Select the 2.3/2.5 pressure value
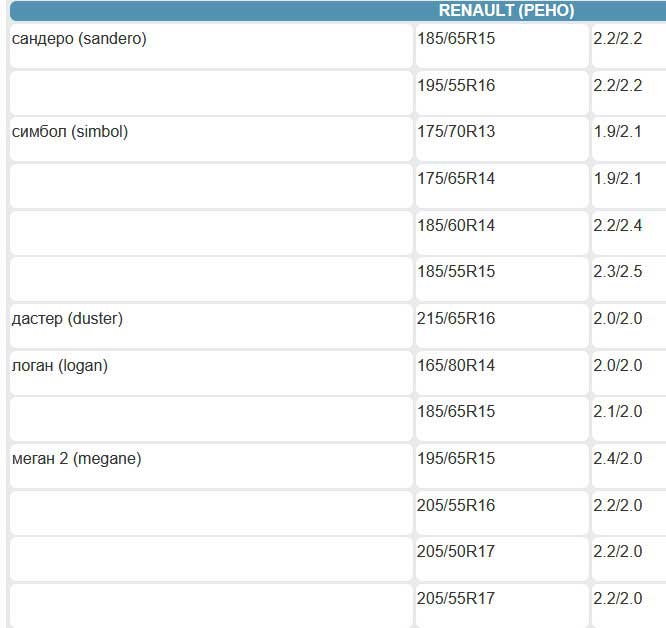Image resolution: width=666 pixels, height=628 pixels. pyautogui.click(x=629, y=279)
